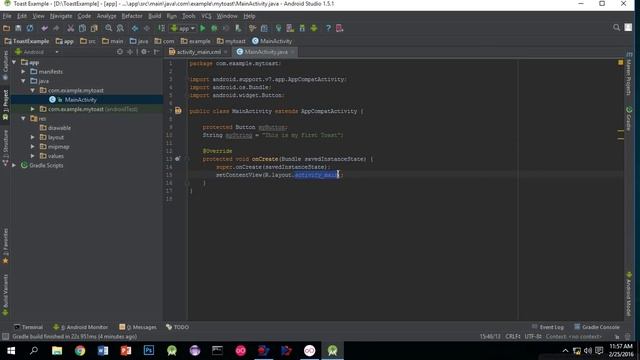This screenshot has height=360, width=640.
Task: Open the Gradle Console panel
Action: pos(597,327)
